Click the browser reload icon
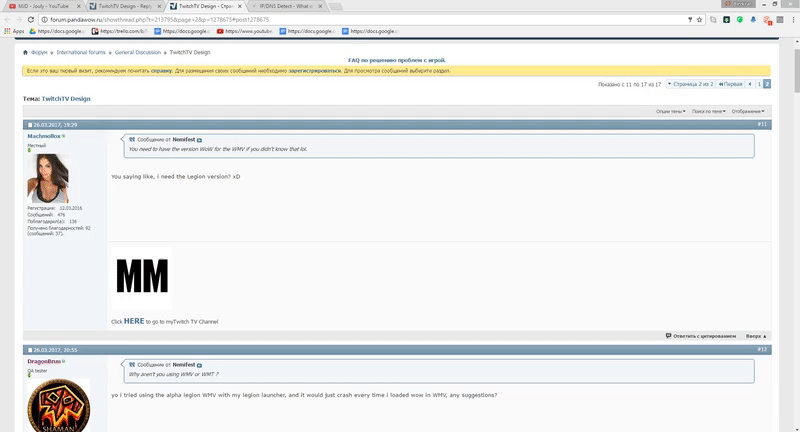Screen dimensions: 800x432 [31, 19]
